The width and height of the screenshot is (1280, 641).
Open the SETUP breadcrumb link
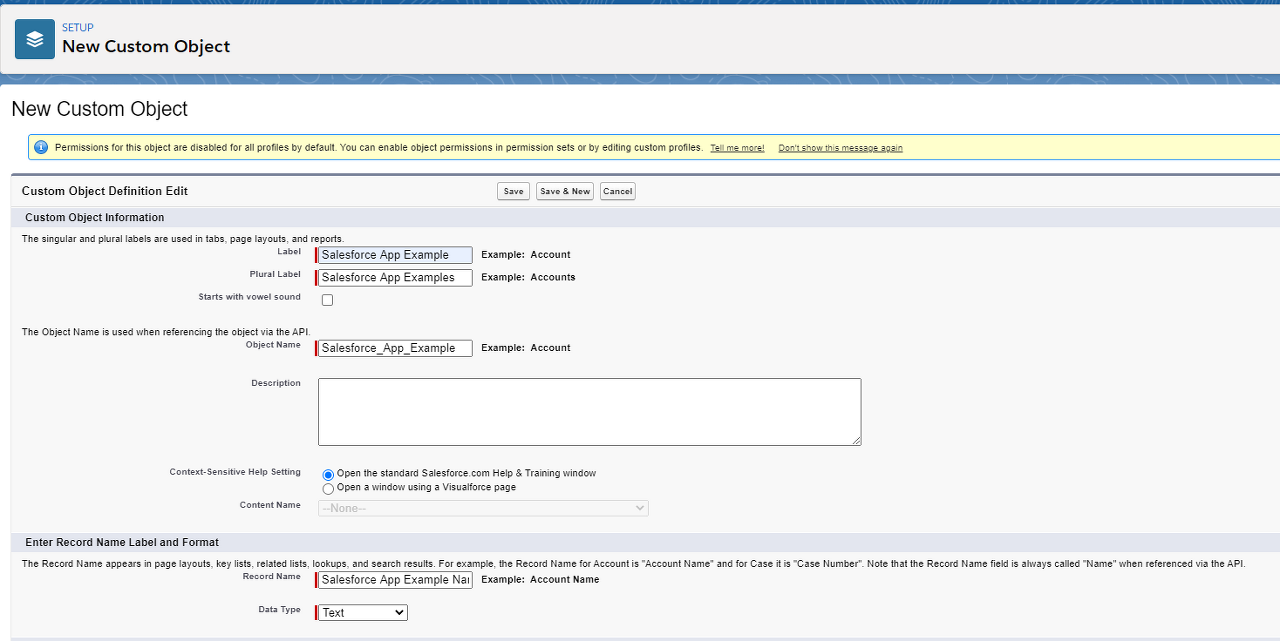point(78,28)
